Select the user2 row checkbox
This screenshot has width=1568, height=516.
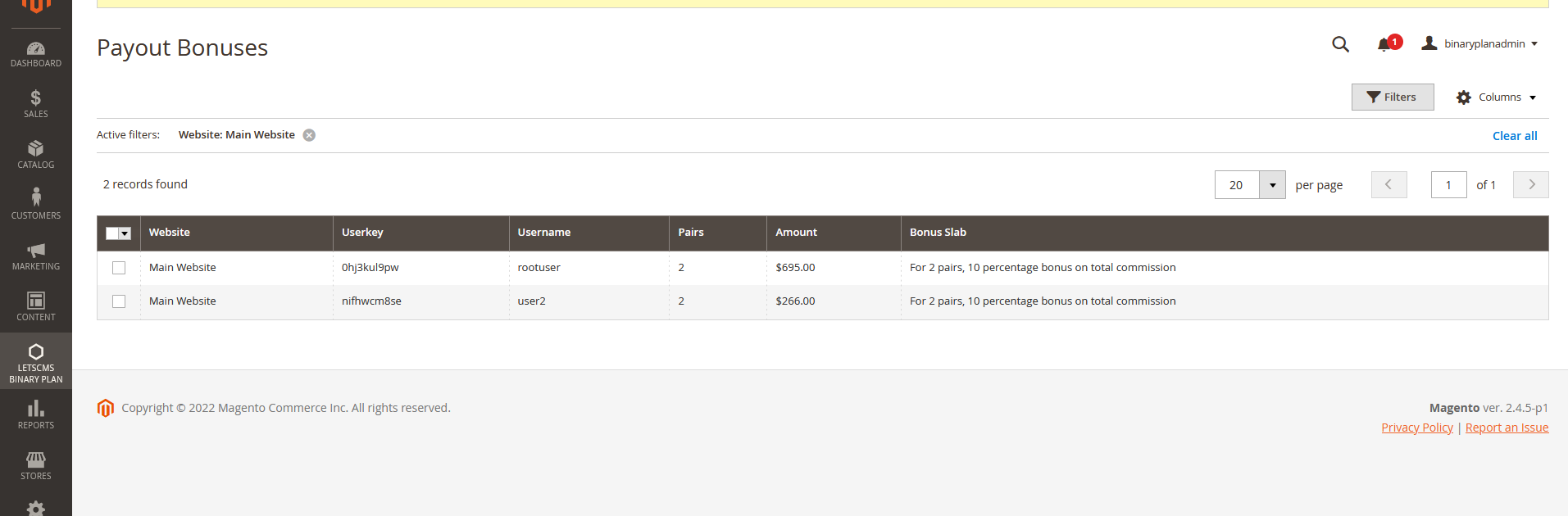[x=119, y=301]
